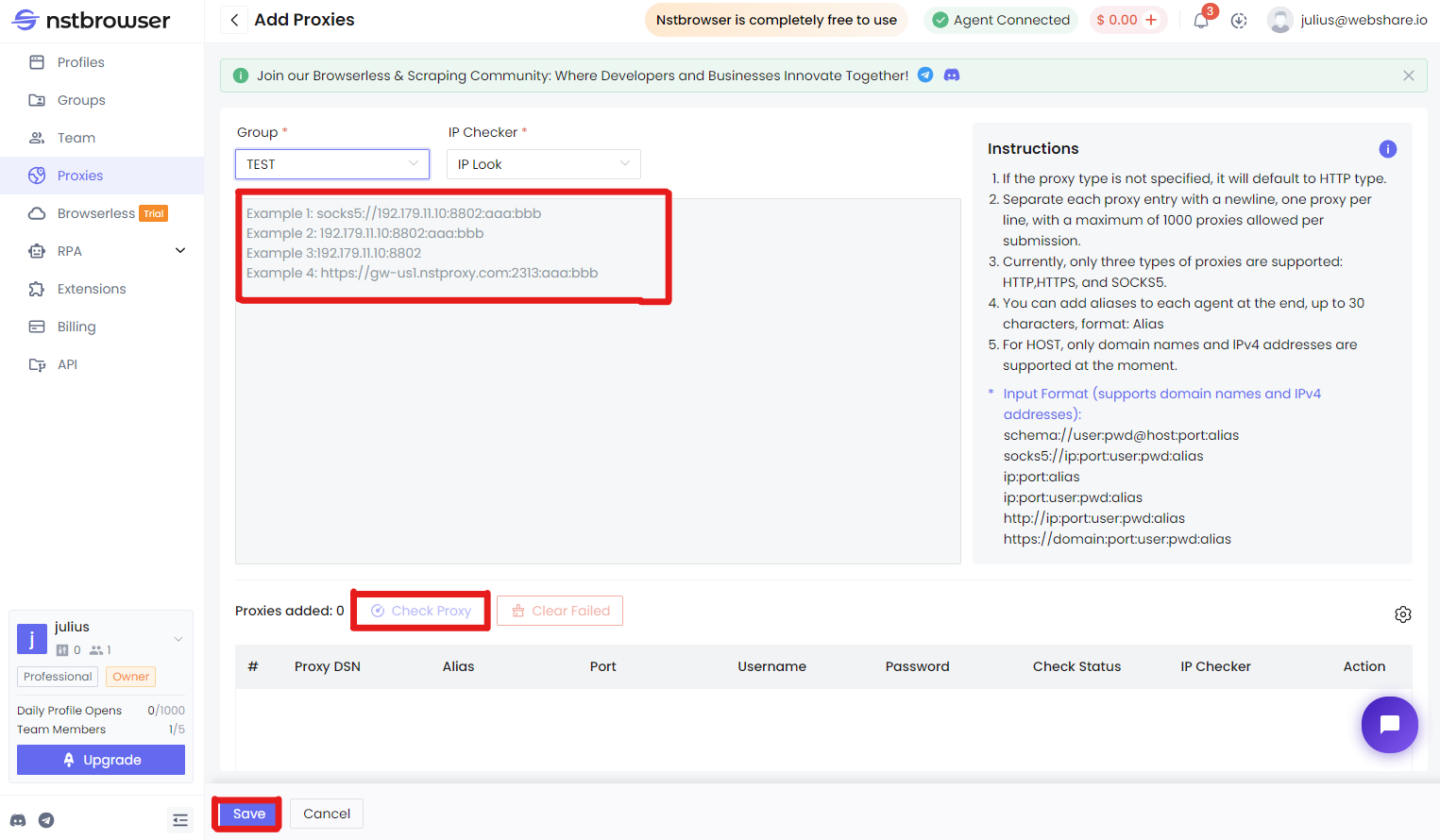Click the IP Checker column header

[x=1215, y=666]
